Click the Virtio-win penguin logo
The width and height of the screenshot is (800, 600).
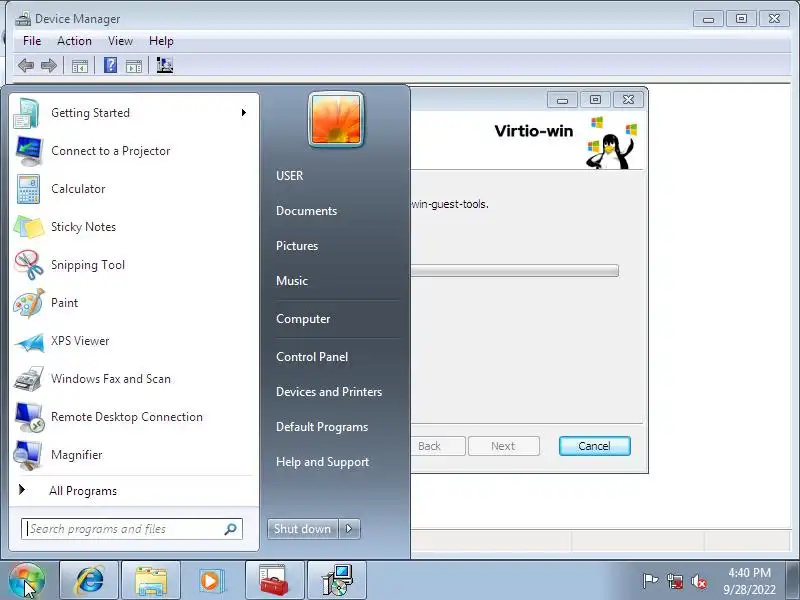tap(612, 142)
